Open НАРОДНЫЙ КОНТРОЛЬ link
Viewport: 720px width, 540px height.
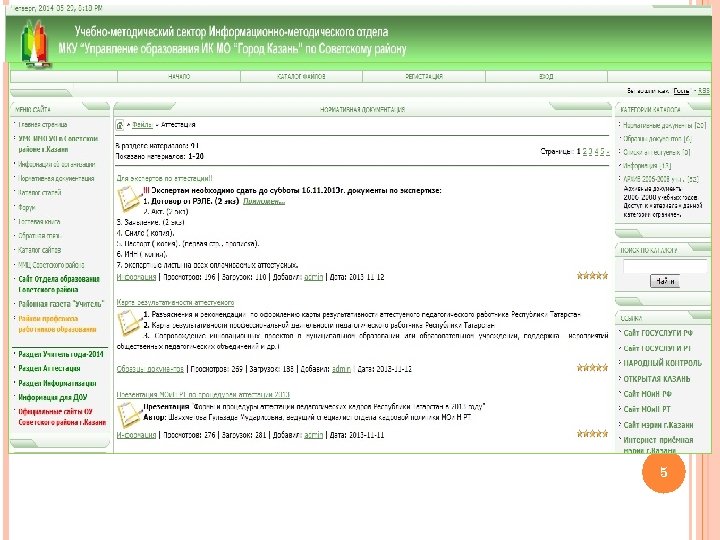(x=663, y=363)
